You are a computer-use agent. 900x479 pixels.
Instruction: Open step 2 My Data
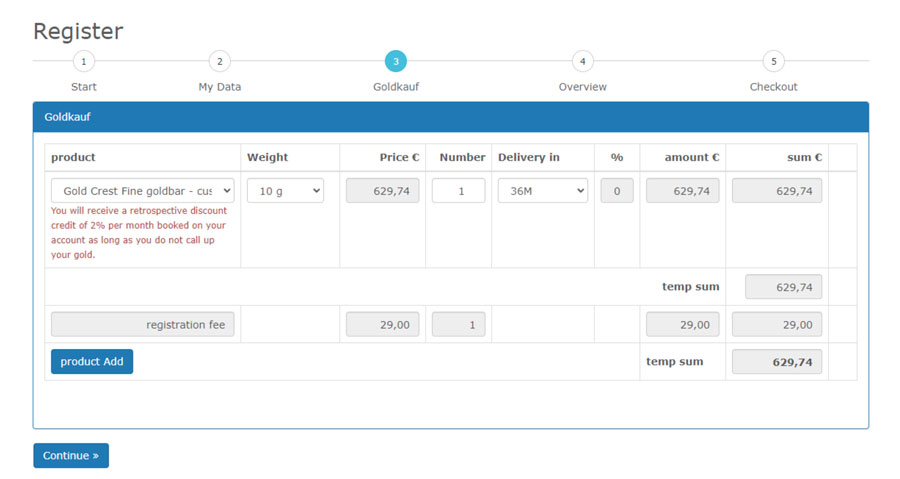[220, 62]
